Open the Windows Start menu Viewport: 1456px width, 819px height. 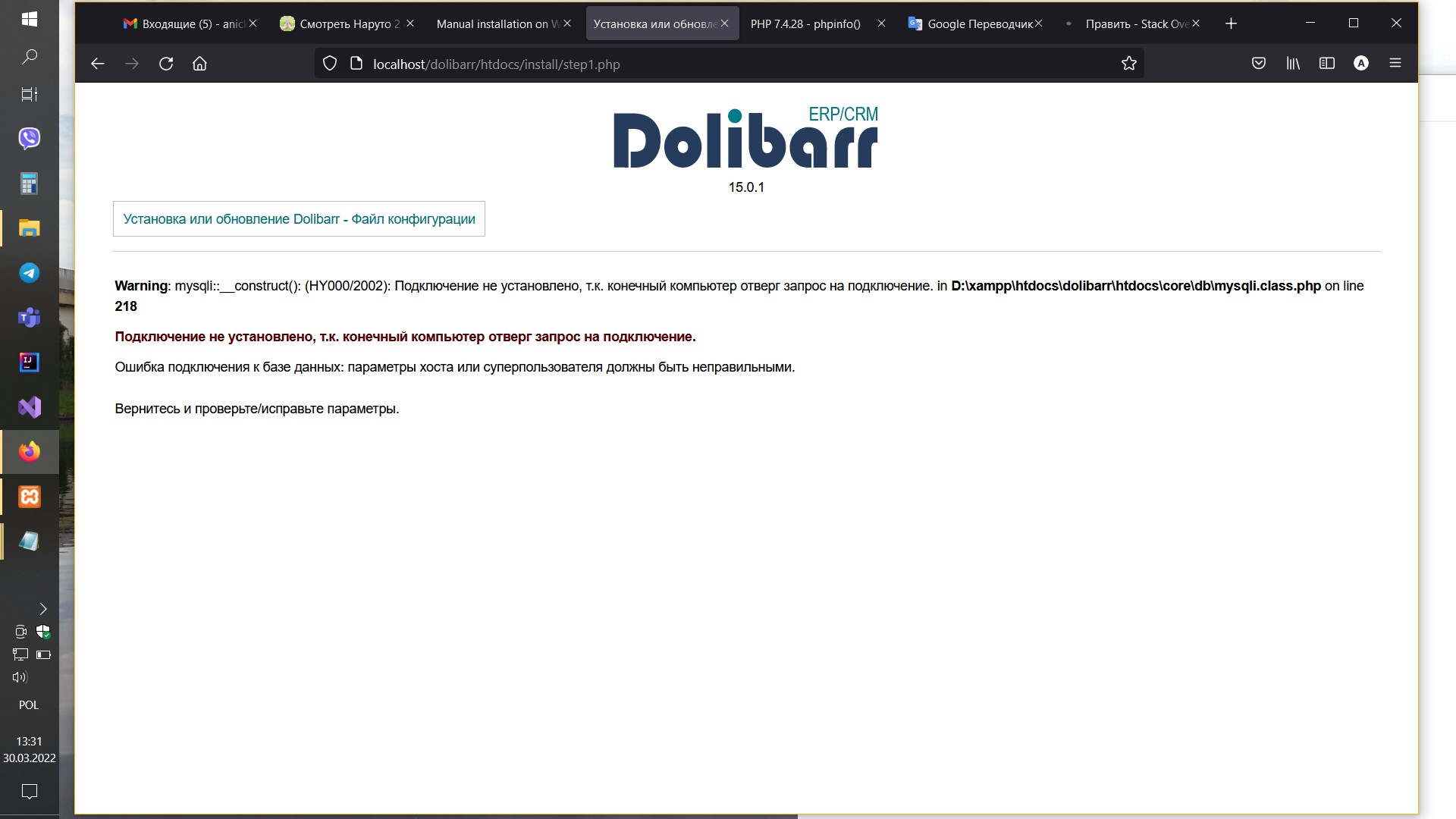point(30,19)
